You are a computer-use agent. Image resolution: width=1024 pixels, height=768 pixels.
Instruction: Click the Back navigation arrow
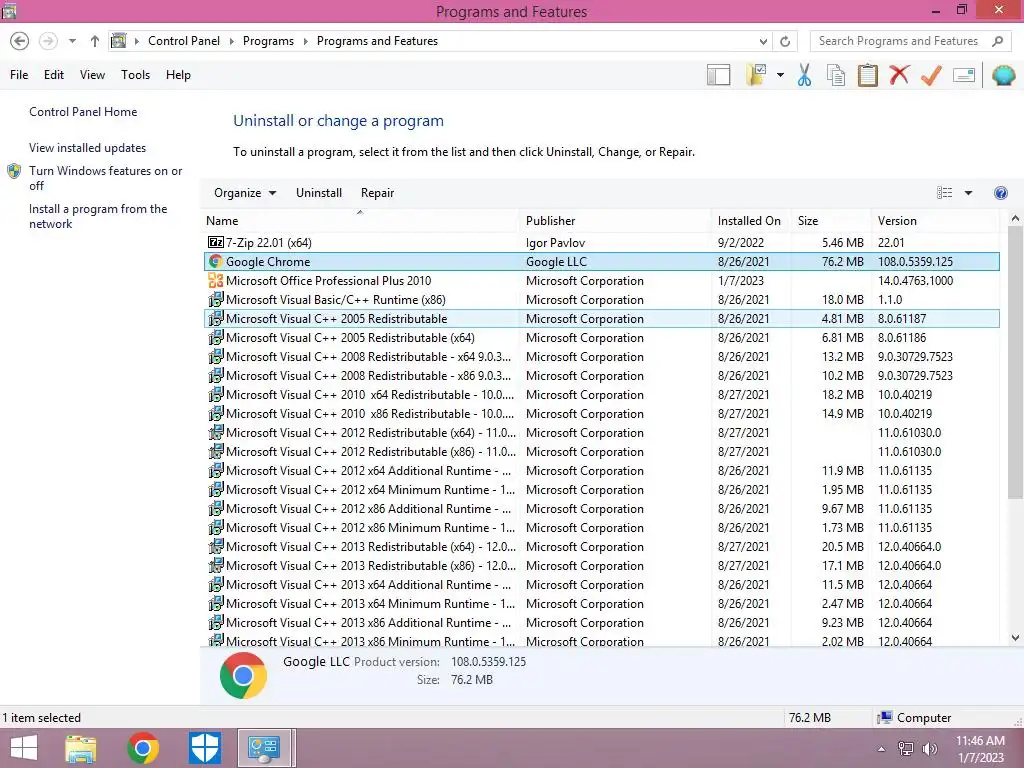(x=20, y=41)
